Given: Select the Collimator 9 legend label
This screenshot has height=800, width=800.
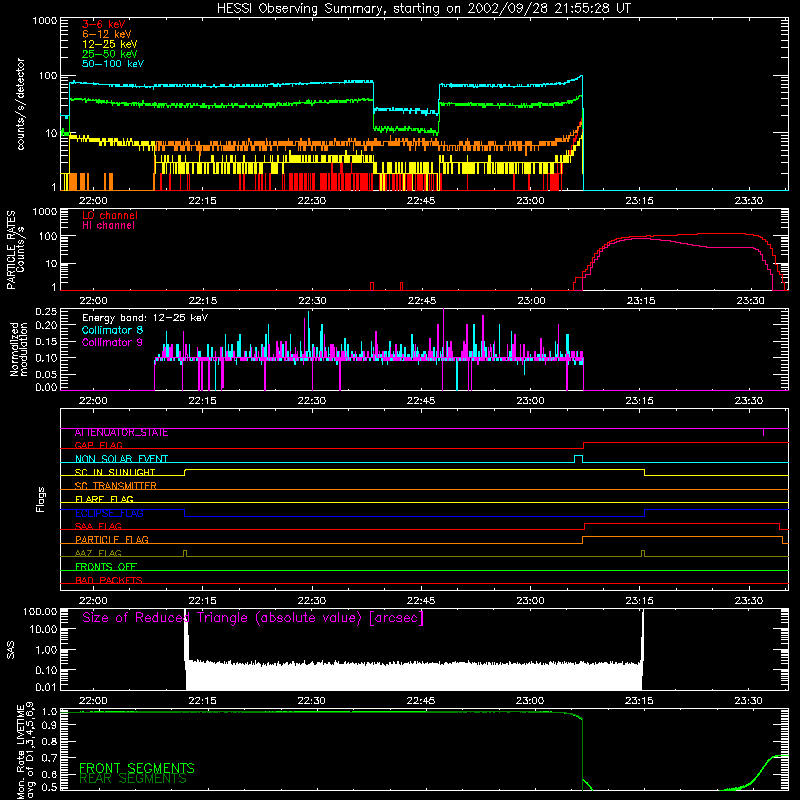Looking at the screenshot, I should coord(112,342).
